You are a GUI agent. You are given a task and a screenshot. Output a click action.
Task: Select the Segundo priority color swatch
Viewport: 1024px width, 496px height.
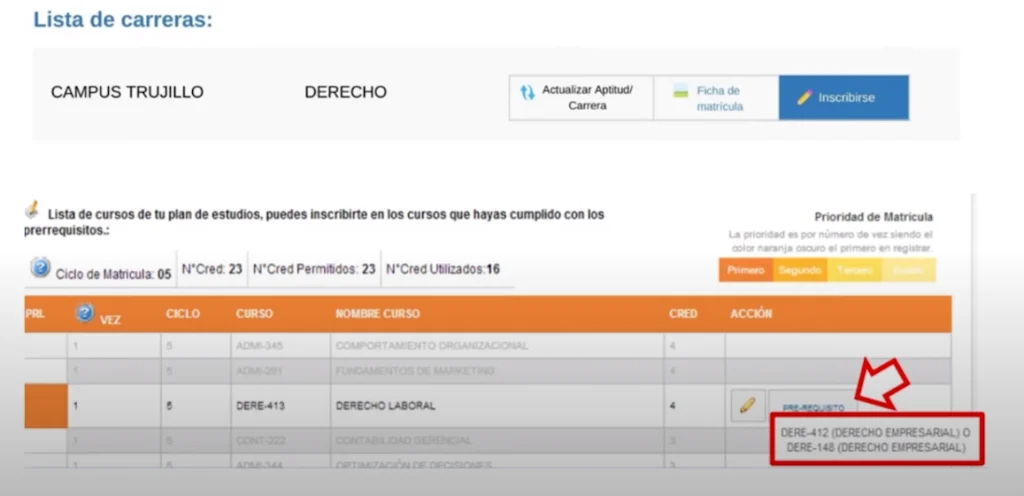[799, 270]
